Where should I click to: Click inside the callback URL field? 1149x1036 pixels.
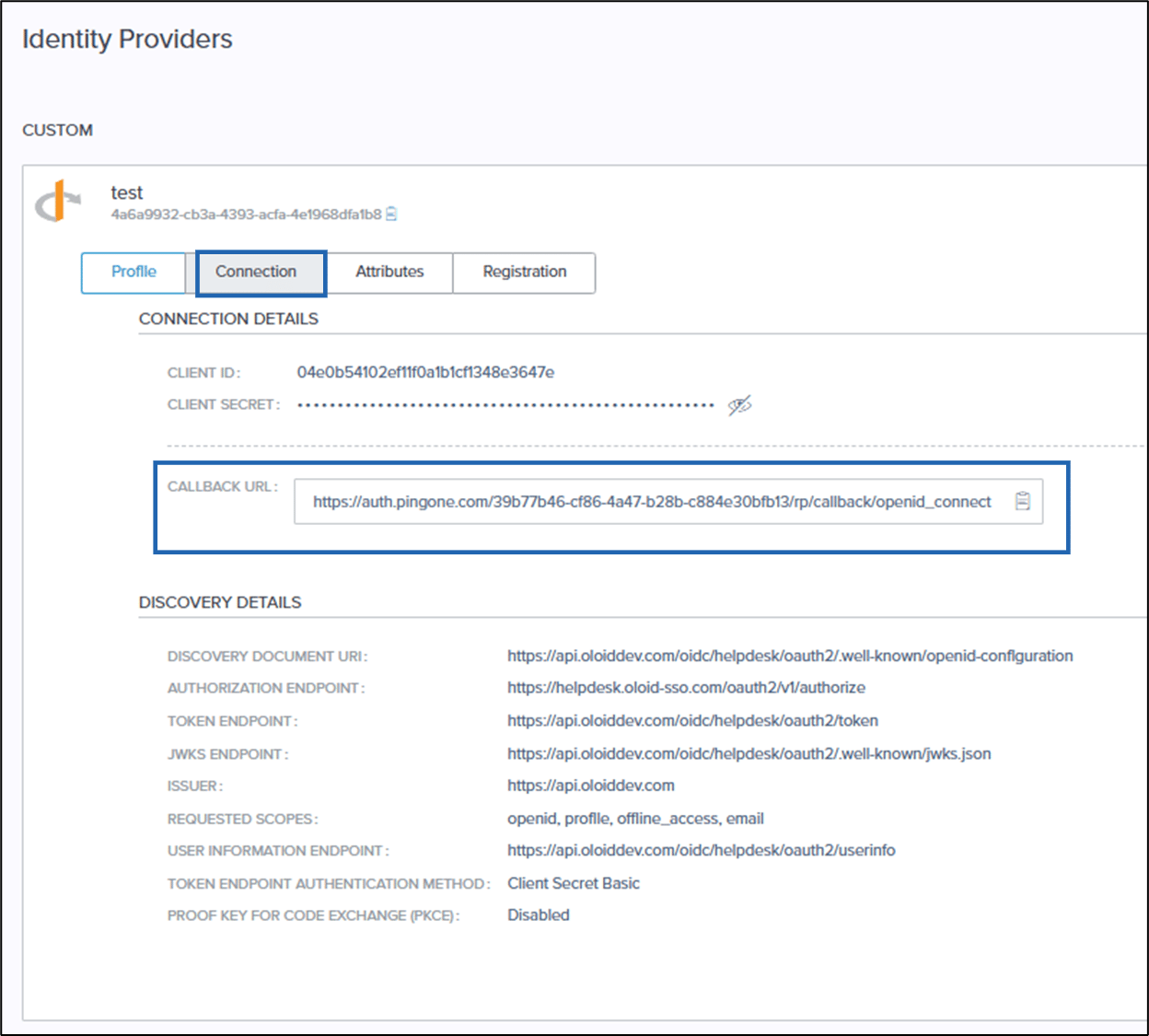pyautogui.click(x=668, y=501)
